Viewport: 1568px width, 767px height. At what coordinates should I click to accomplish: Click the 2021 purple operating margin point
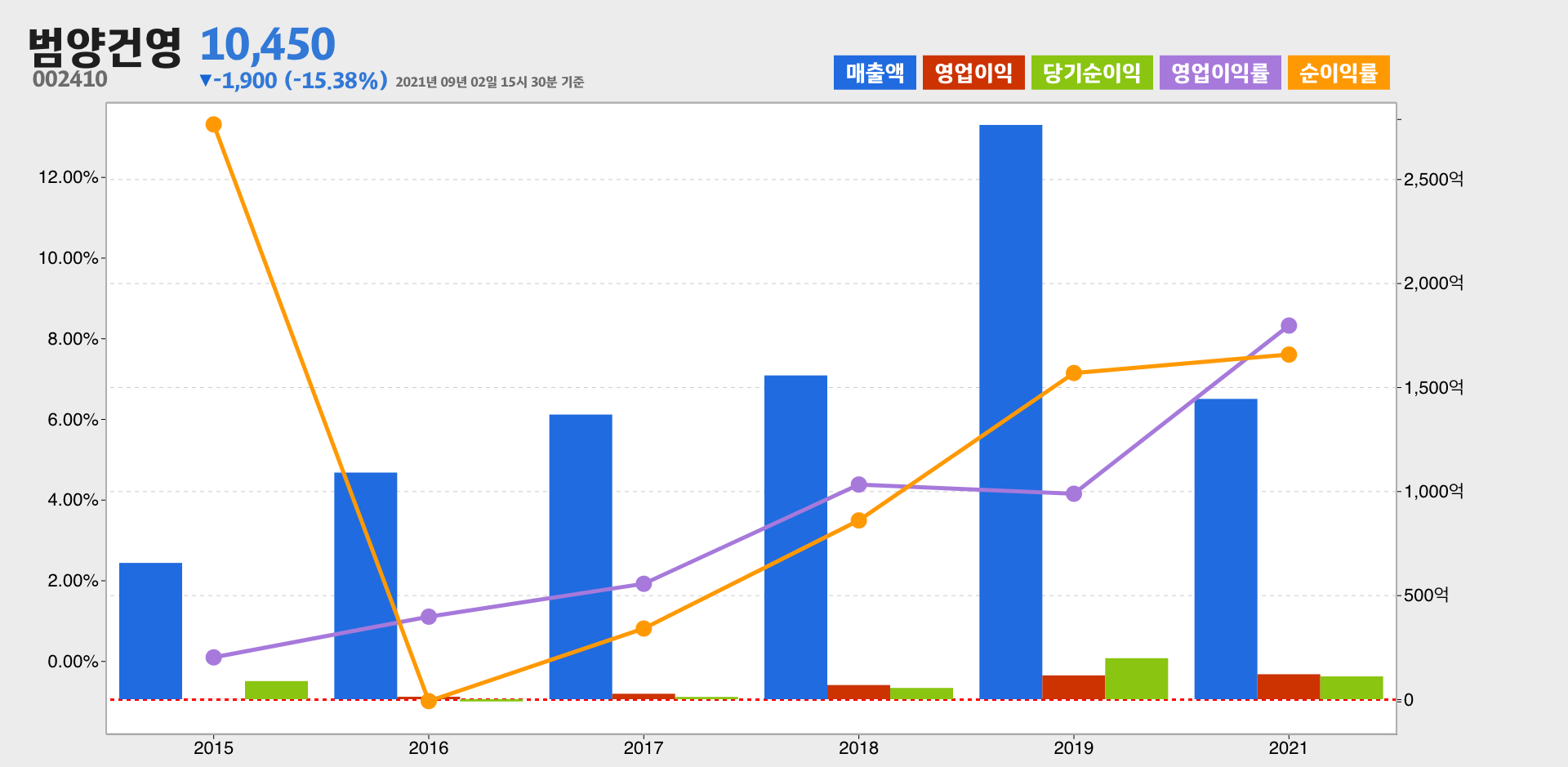pyautogui.click(x=1289, y=326)
